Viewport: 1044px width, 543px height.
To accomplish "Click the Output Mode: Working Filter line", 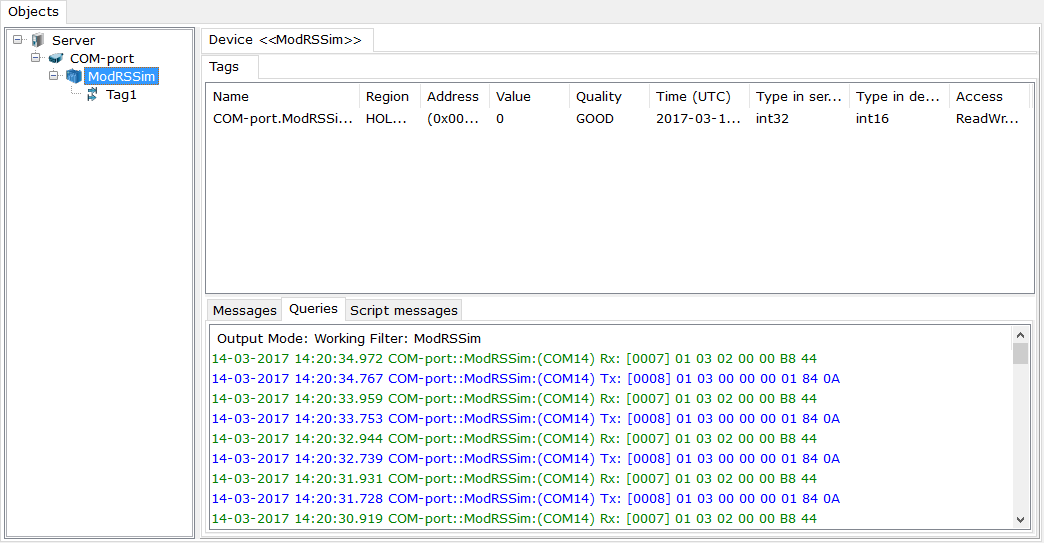I will click(x=349, y=339).
